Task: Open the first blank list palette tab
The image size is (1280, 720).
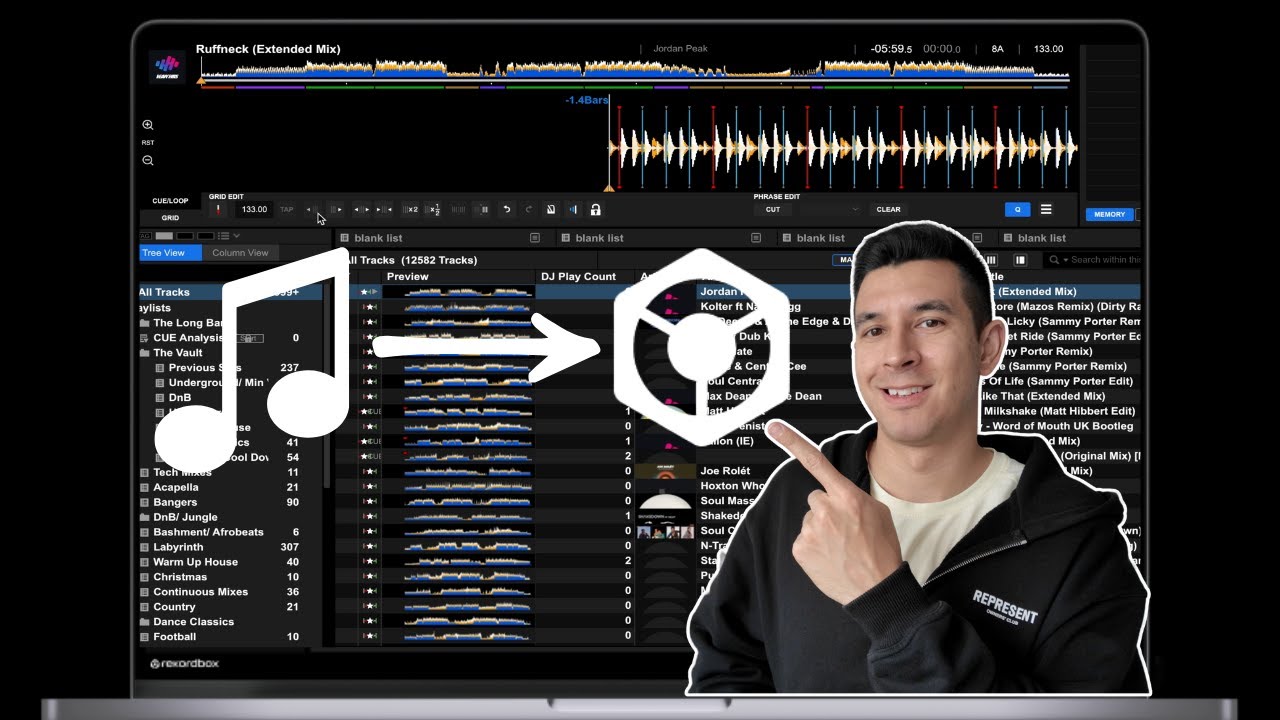Action: tap(378, 238)
